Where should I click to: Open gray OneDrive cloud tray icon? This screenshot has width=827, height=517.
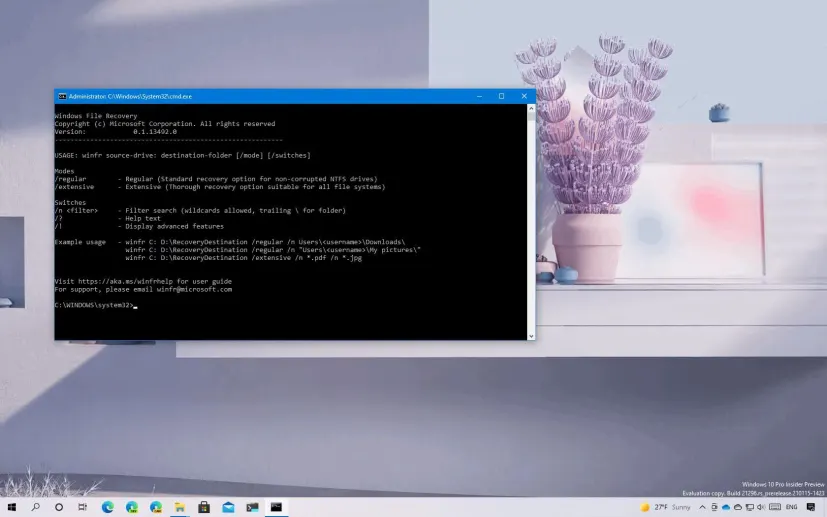click(x=737, y=507)
